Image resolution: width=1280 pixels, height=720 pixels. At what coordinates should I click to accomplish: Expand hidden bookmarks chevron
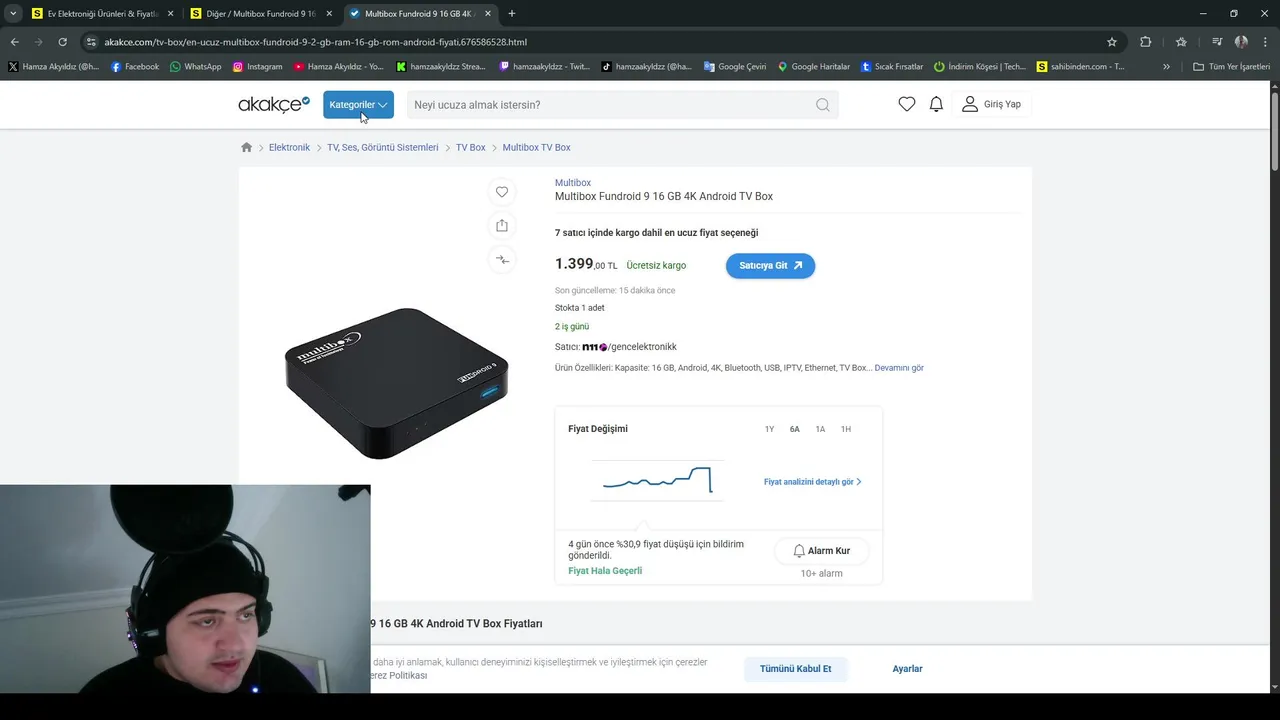point(1166,67)
